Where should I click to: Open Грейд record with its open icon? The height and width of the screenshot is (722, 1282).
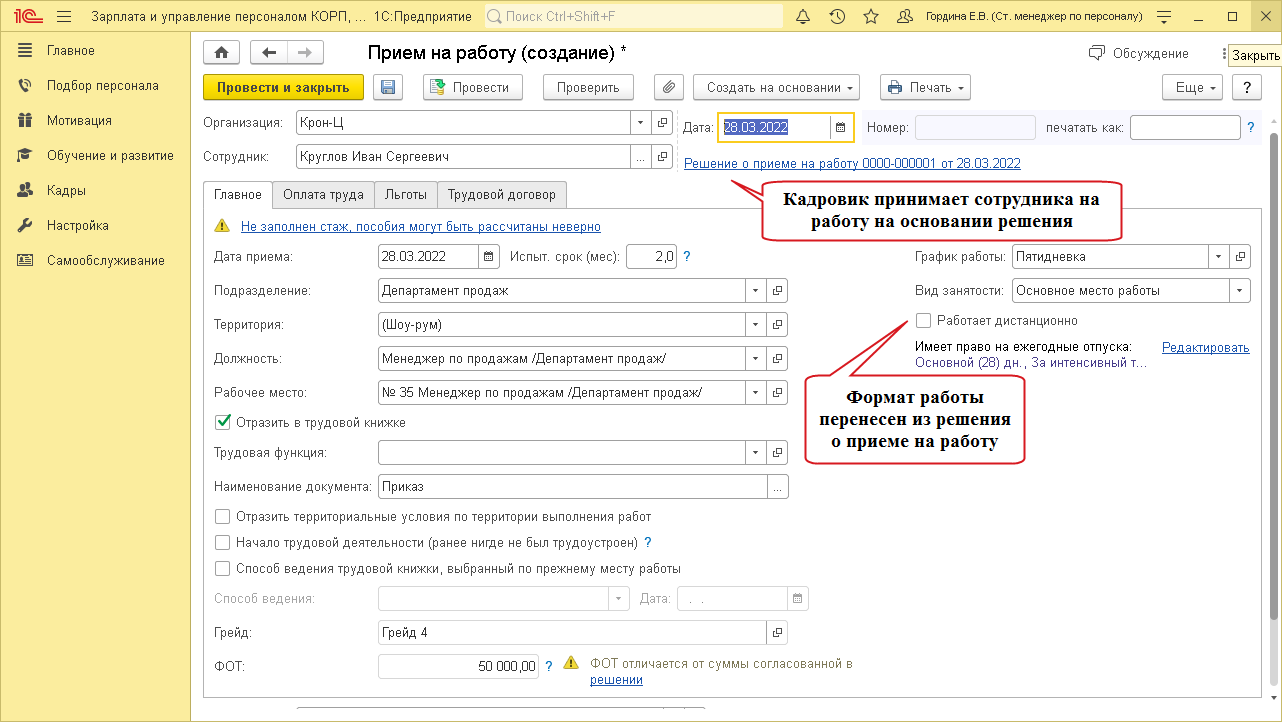(x=778, y=633)
